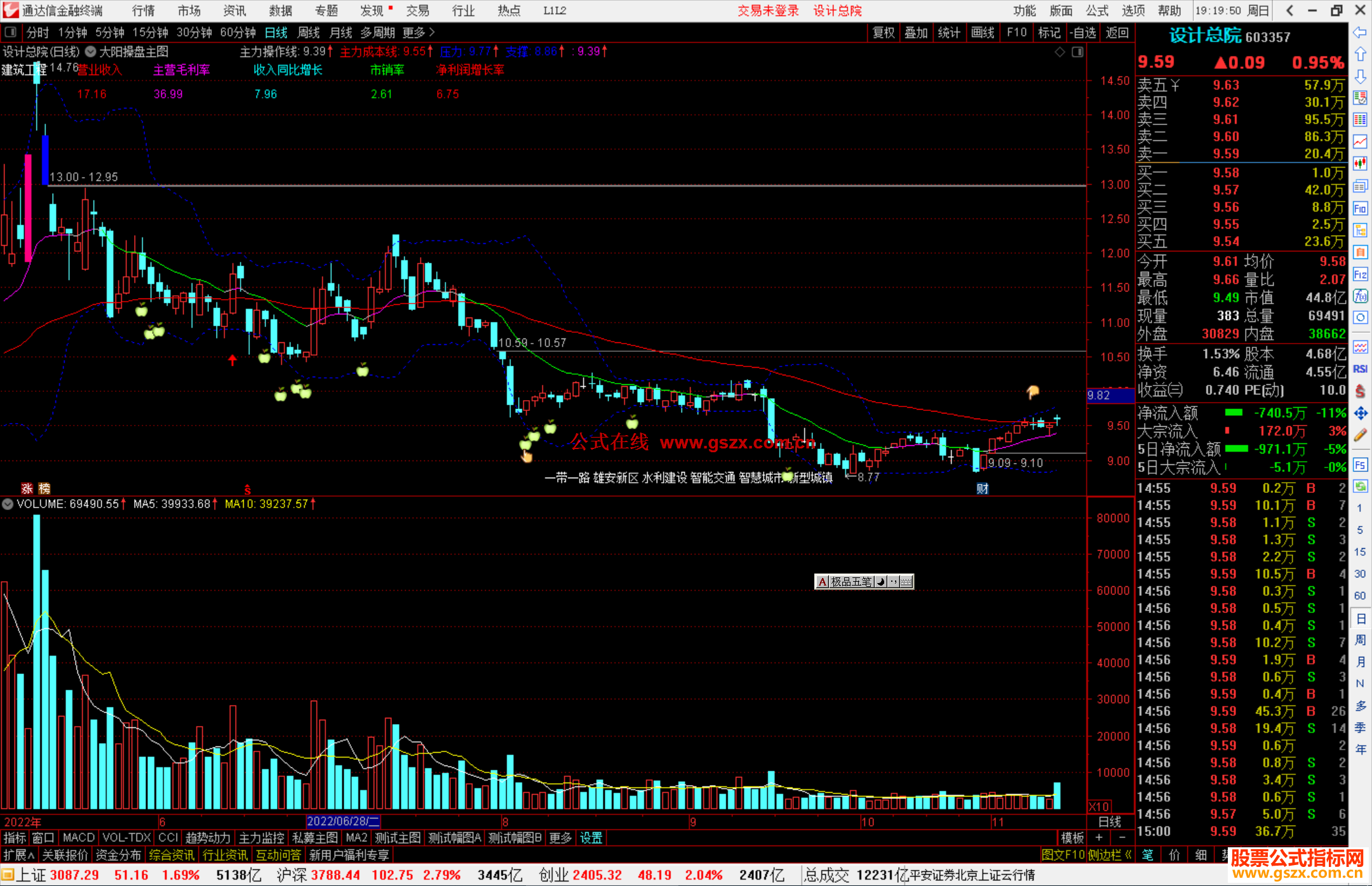Click the red line trend chart sidebar icon
This screenshot has width=1372, height=886.
click(1360, 142)
